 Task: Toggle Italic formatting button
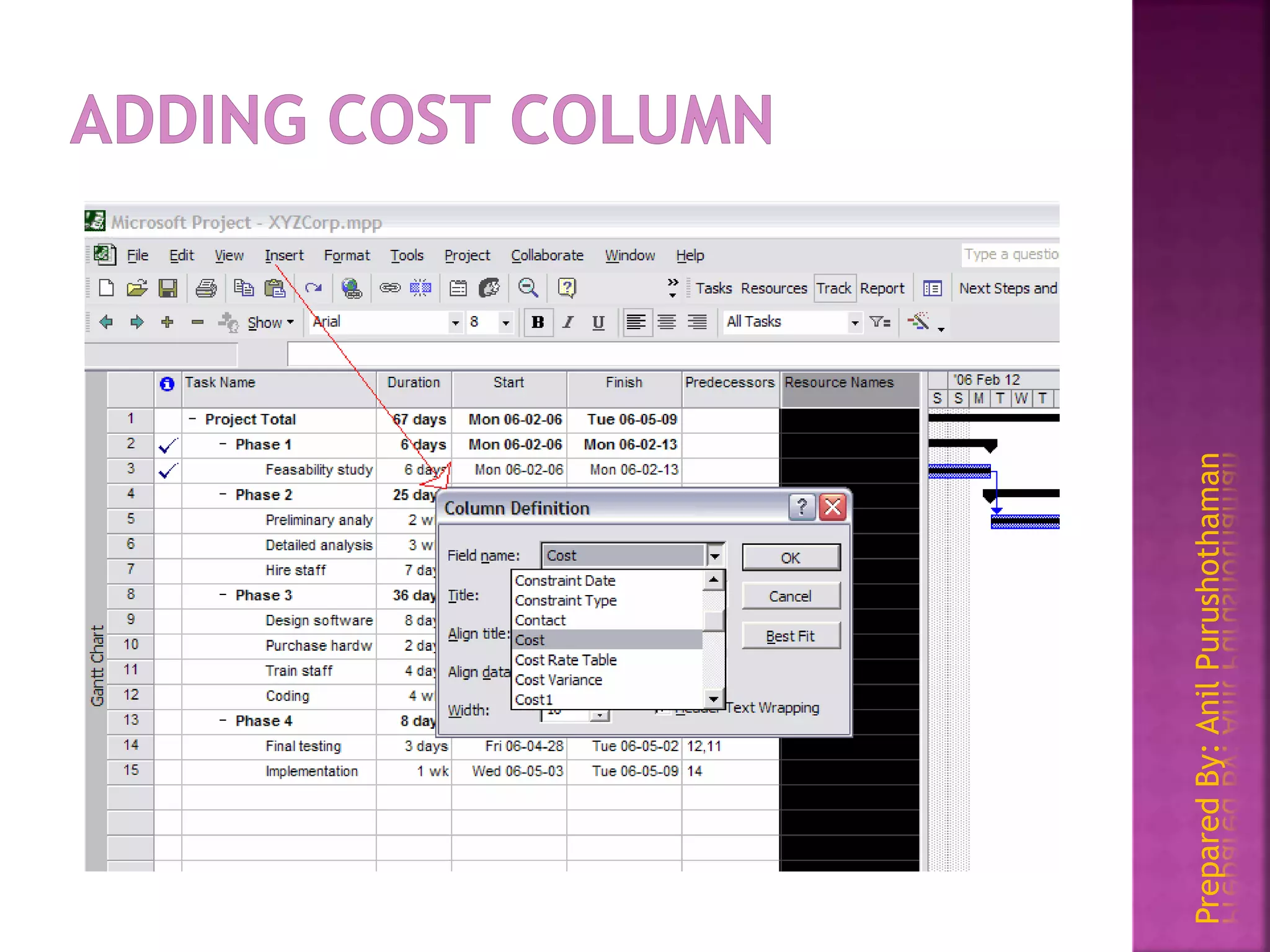(x=567, y=322)
